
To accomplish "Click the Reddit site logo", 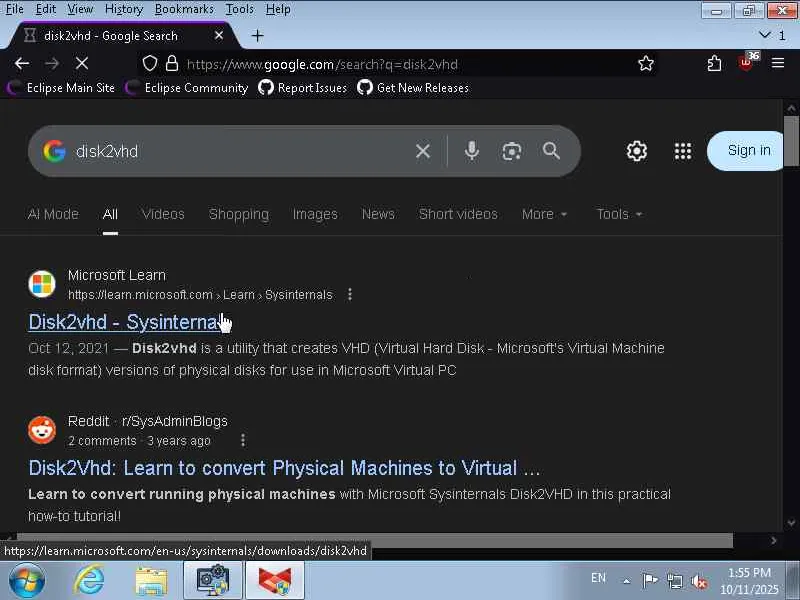I will point(42,430).
